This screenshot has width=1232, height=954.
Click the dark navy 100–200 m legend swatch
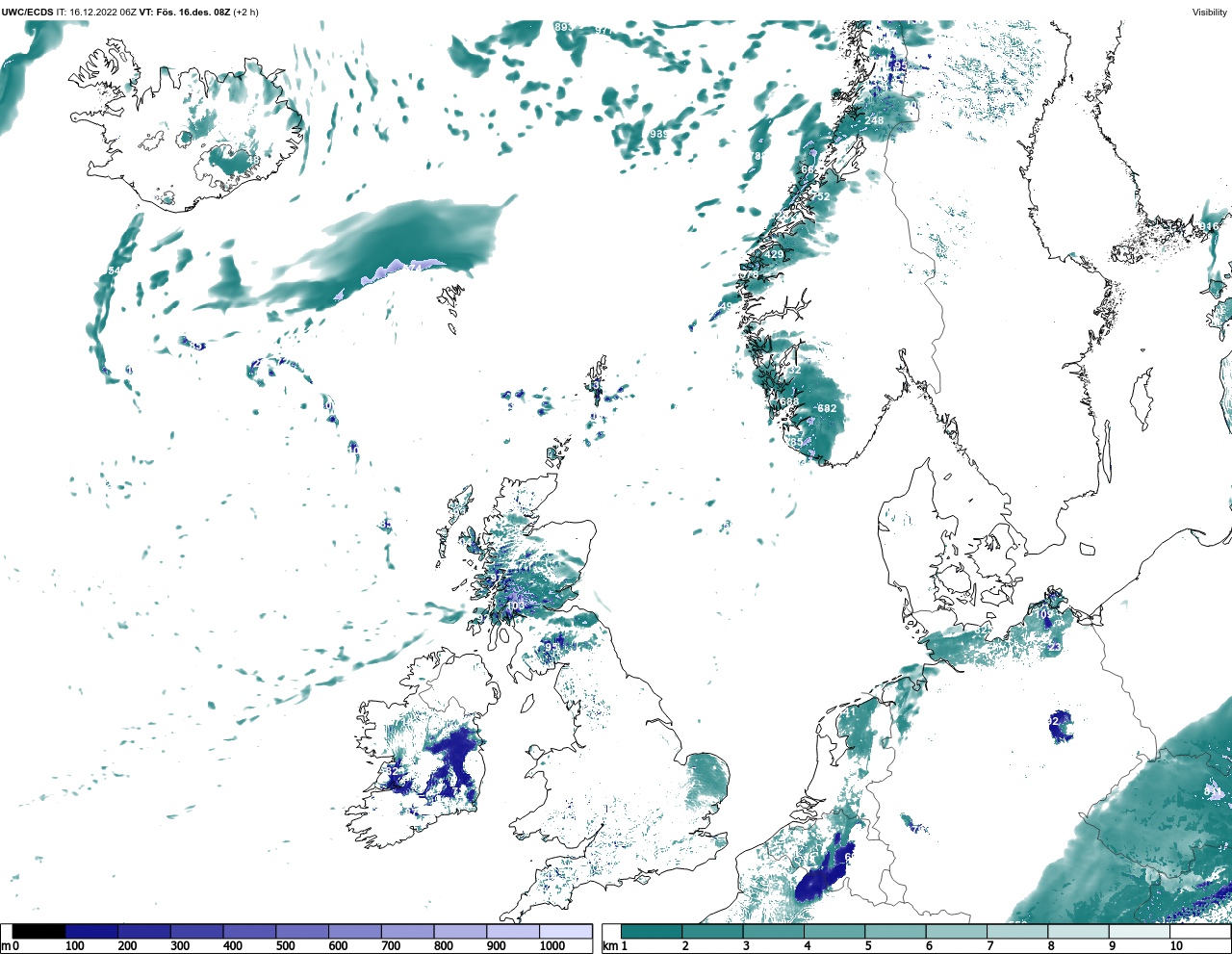[92, 932]
